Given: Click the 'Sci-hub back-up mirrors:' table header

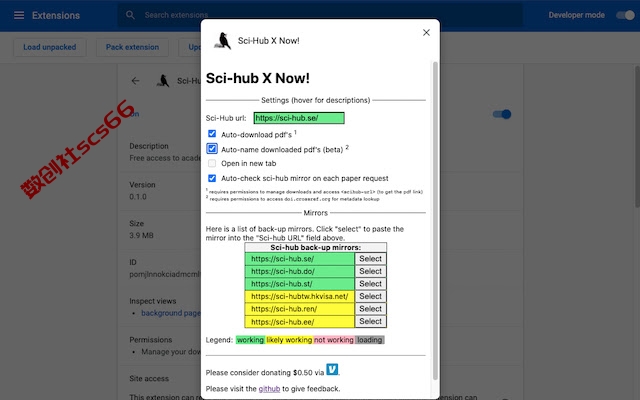Looking at the screenshot, I should pos(316,247).
